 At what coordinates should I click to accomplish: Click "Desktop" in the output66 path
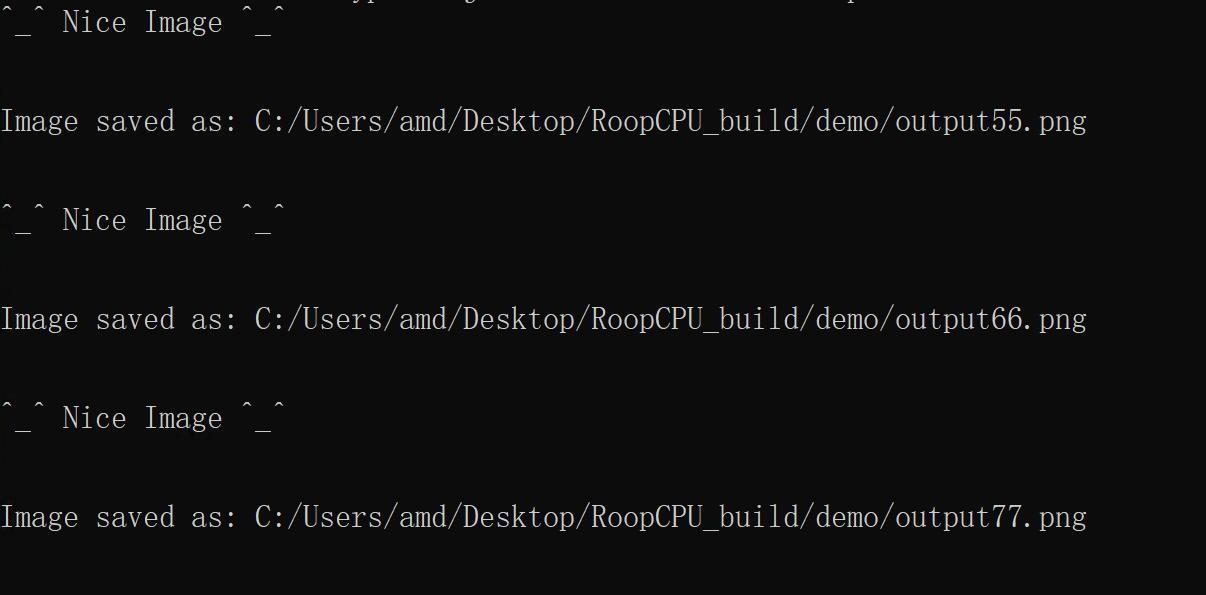[518, 320]
